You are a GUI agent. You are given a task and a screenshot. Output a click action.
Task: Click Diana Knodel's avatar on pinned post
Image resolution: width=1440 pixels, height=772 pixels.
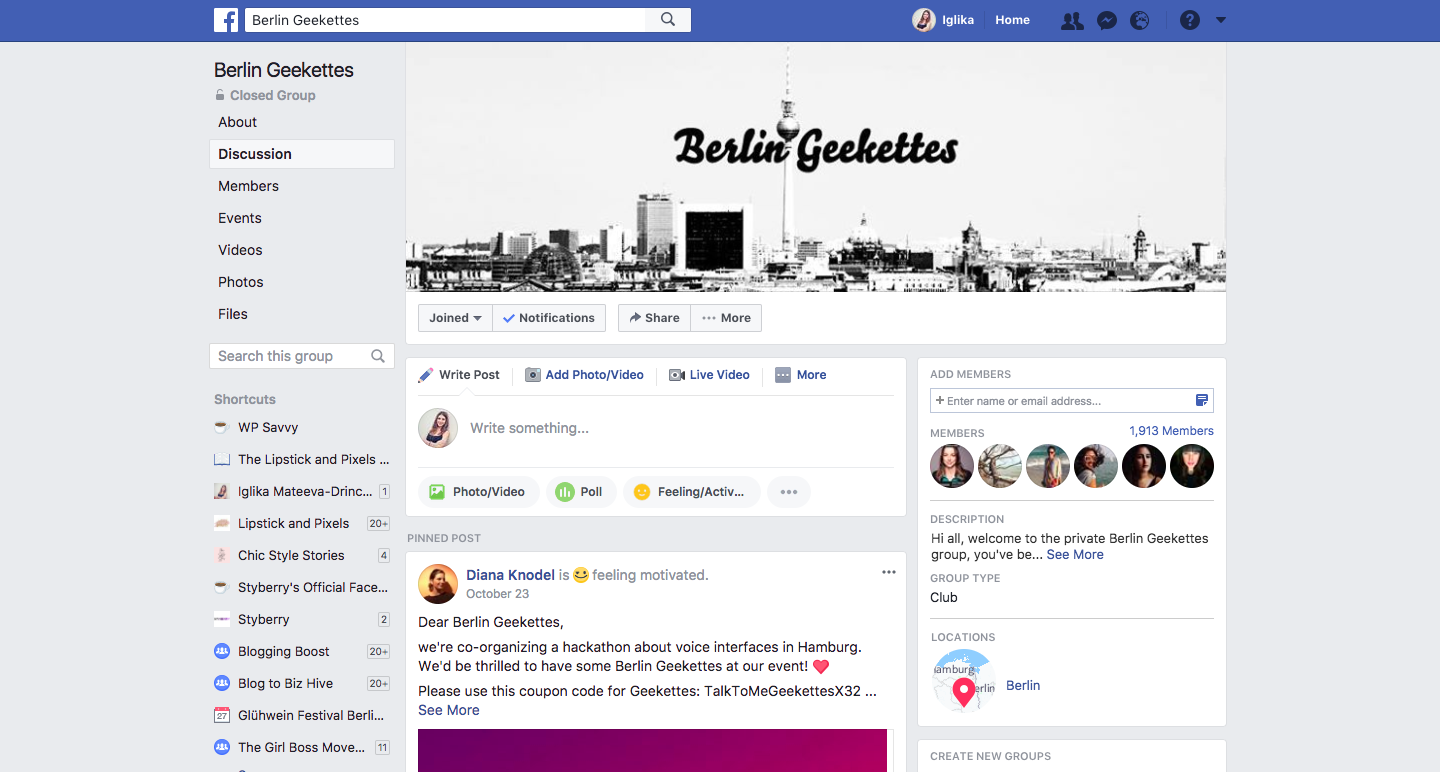point(438,584)
